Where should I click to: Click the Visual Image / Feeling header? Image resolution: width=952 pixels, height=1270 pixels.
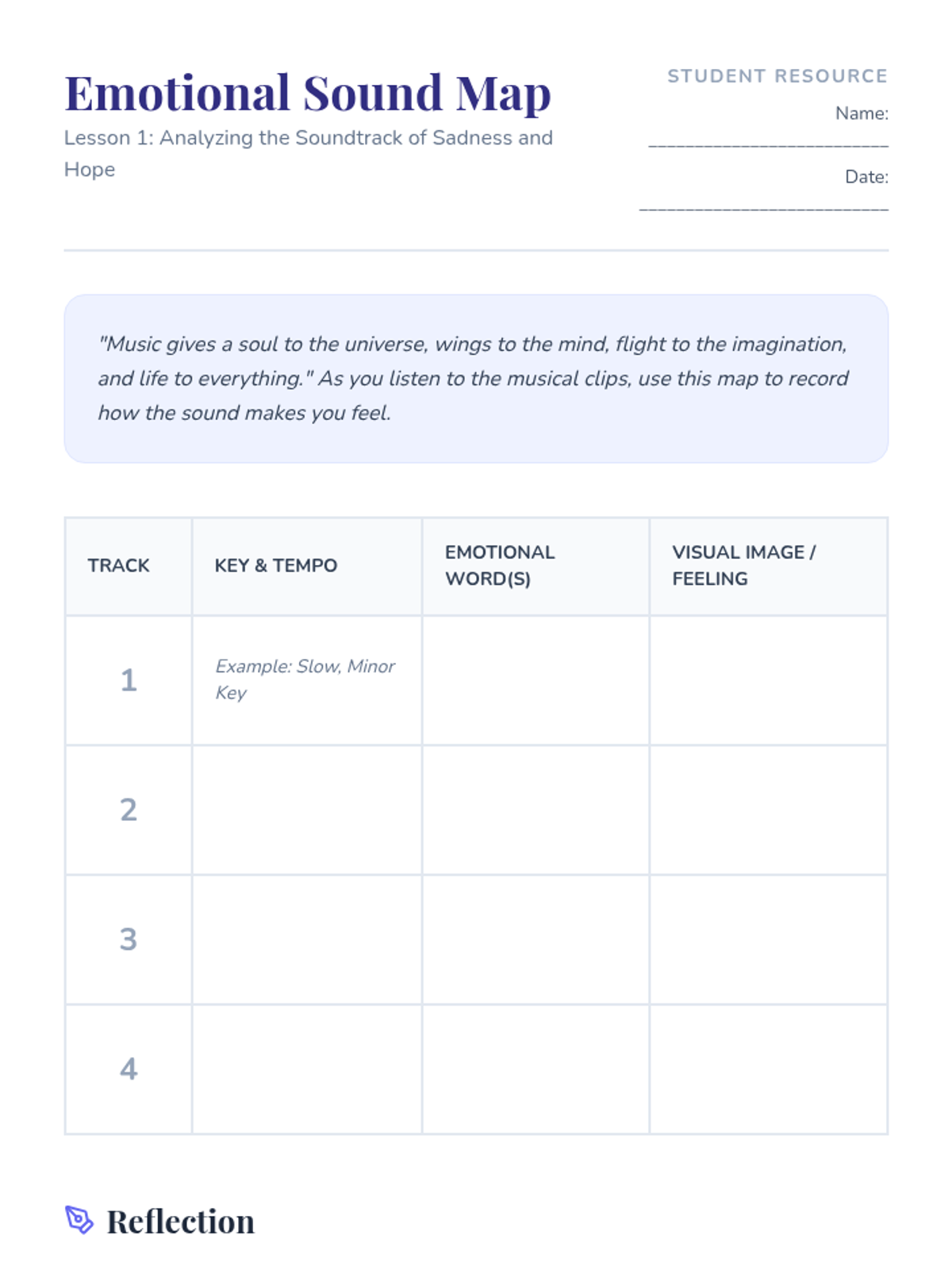click(x=743, y=565)
